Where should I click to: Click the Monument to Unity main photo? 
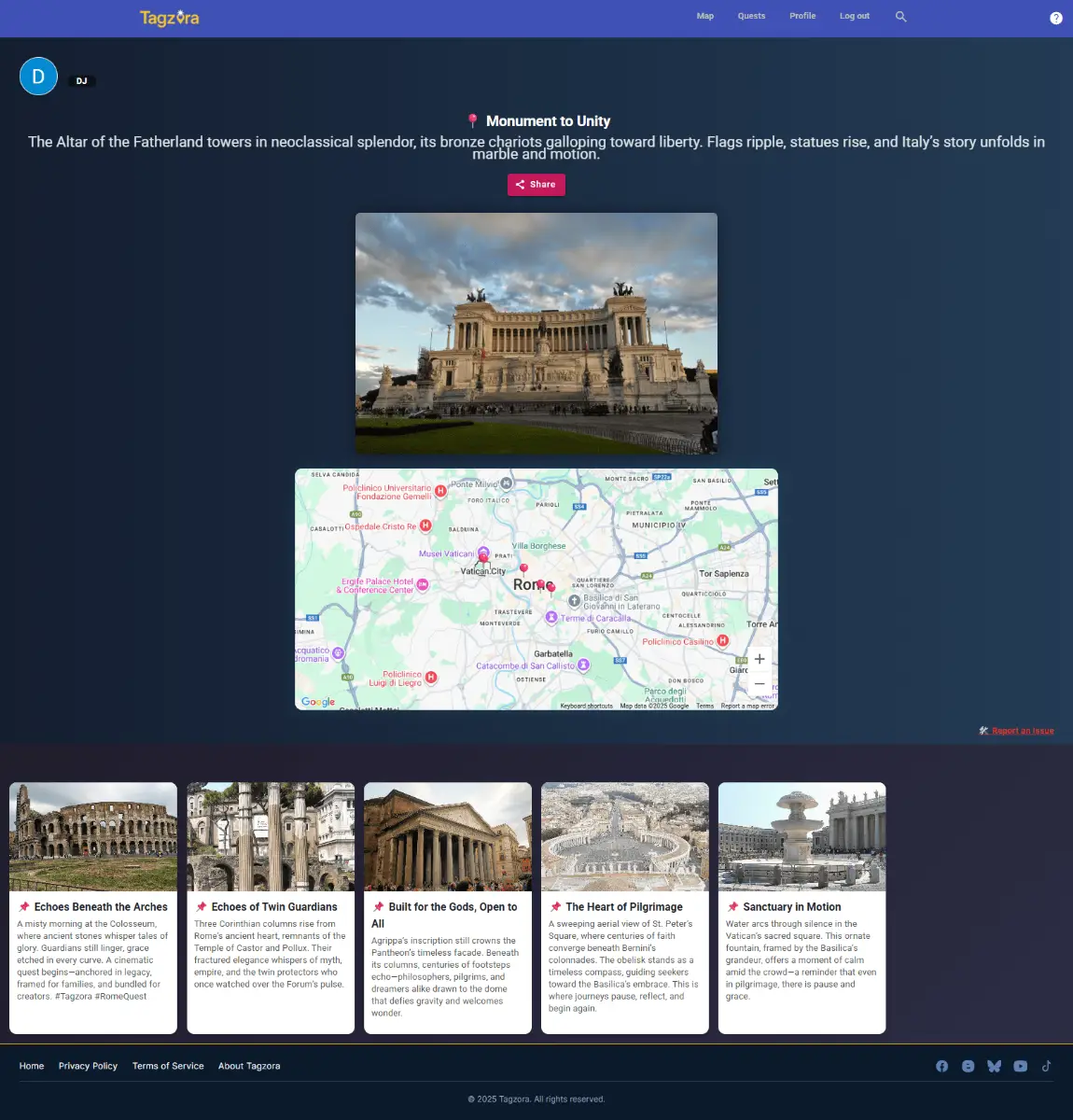pos(536,333)
